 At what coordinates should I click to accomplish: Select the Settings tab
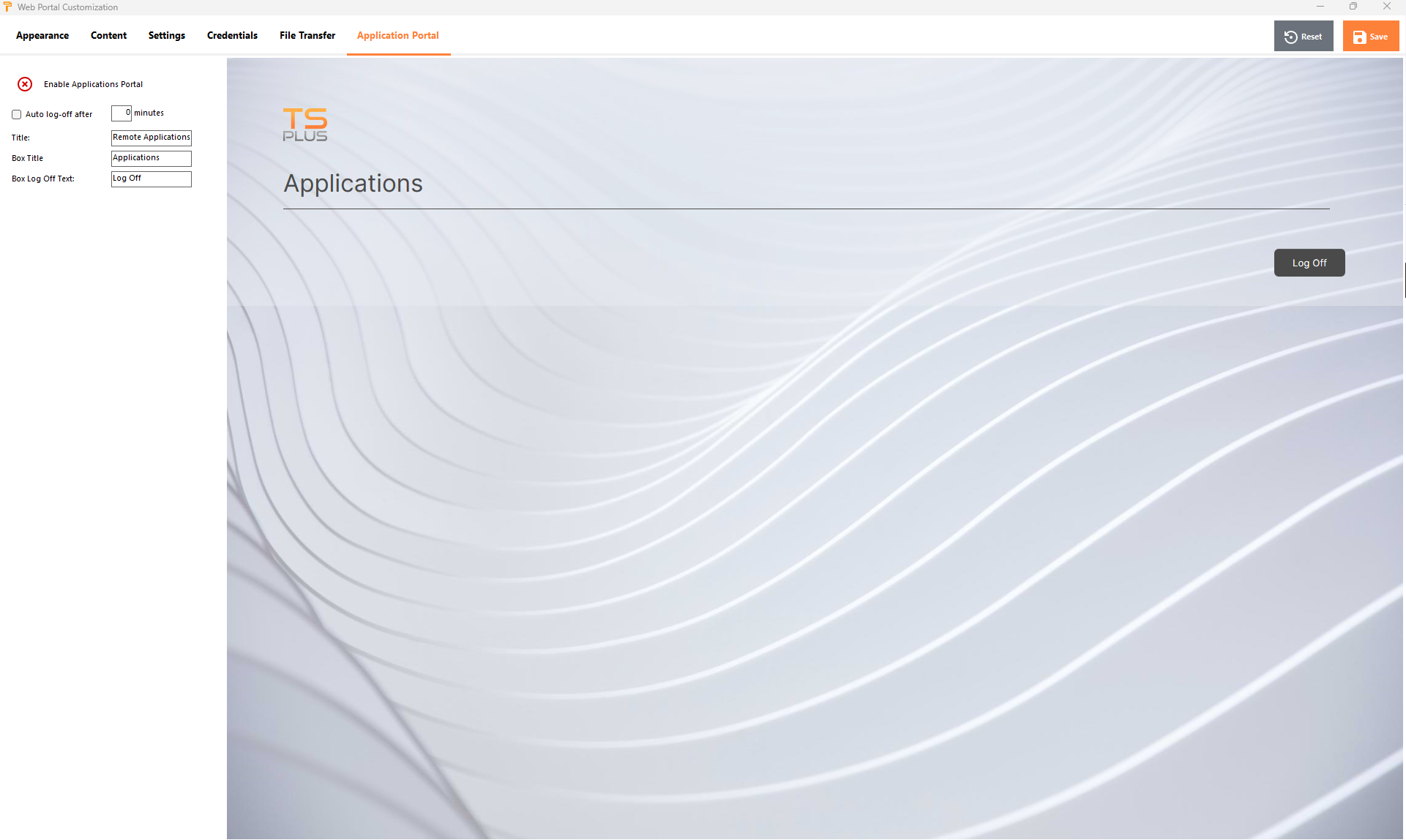[166, 35]
